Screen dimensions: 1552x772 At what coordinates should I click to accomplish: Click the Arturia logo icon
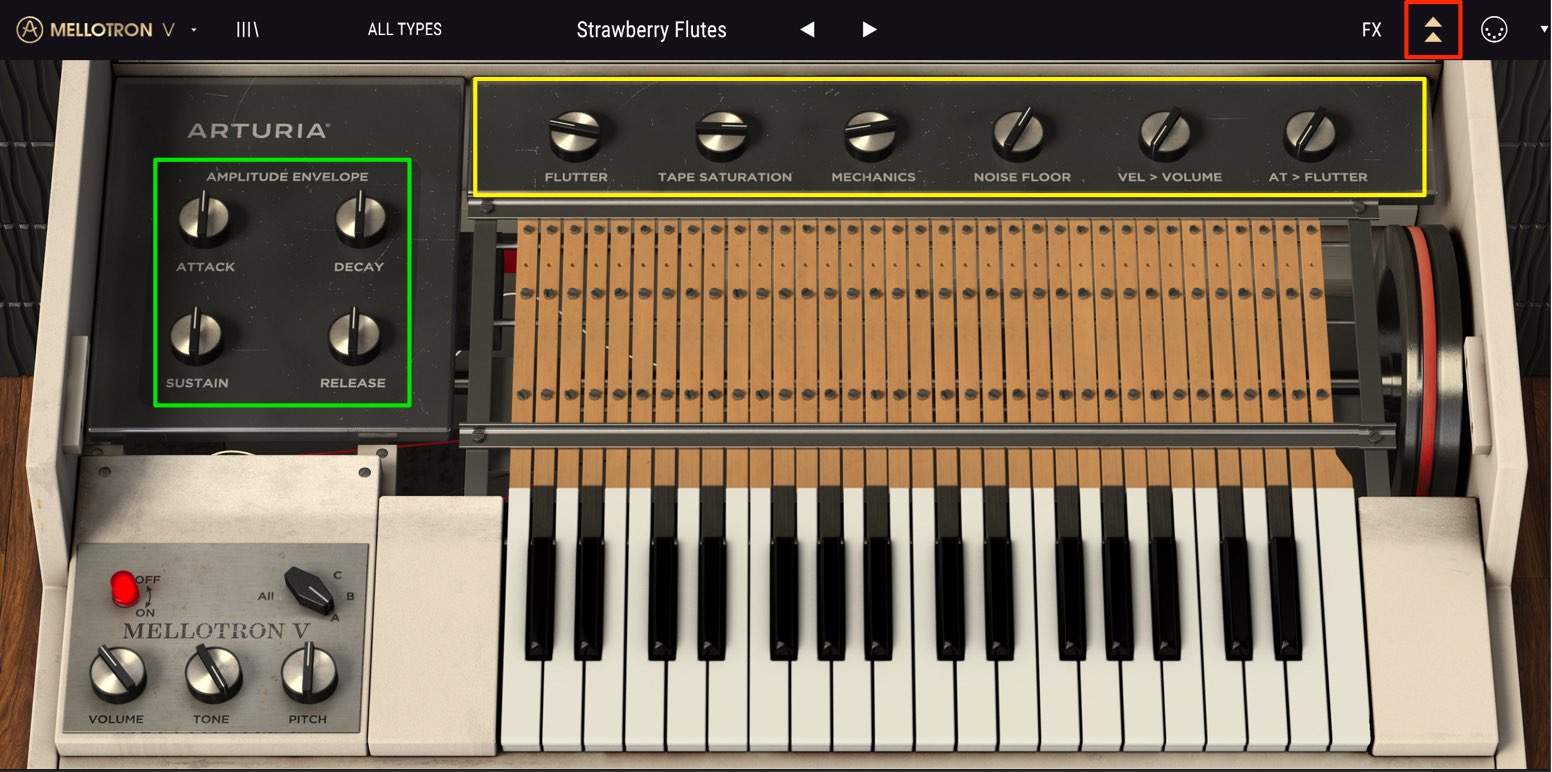pyautogui.click(x=30, y=30)
